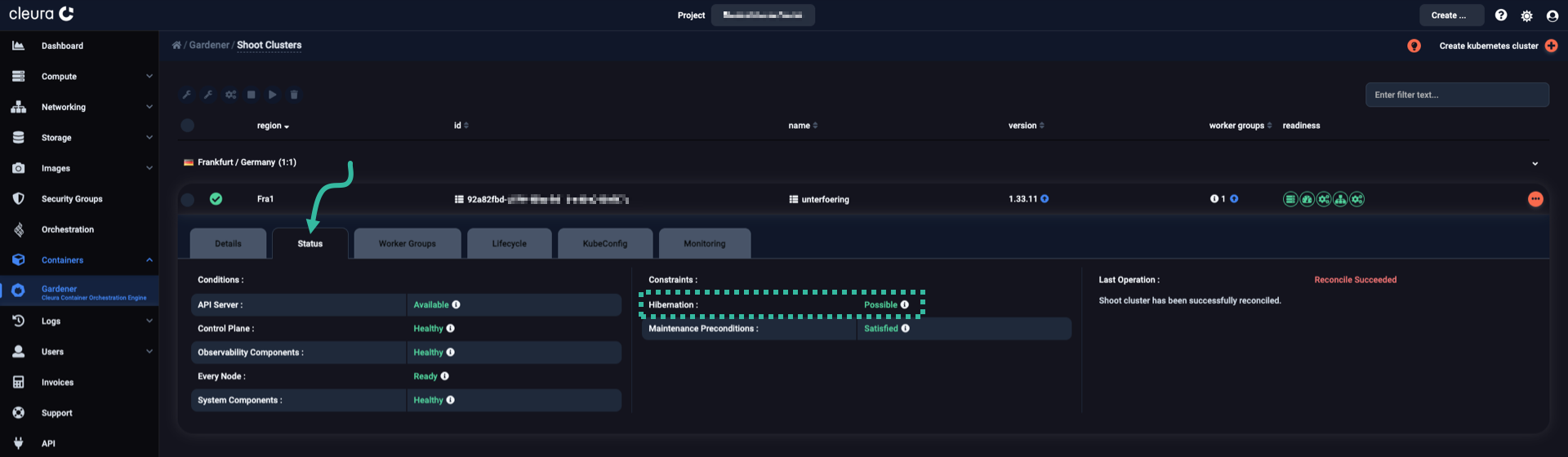Switch to the Details tab
This screenshot has height=457, width=1568.
228,243
